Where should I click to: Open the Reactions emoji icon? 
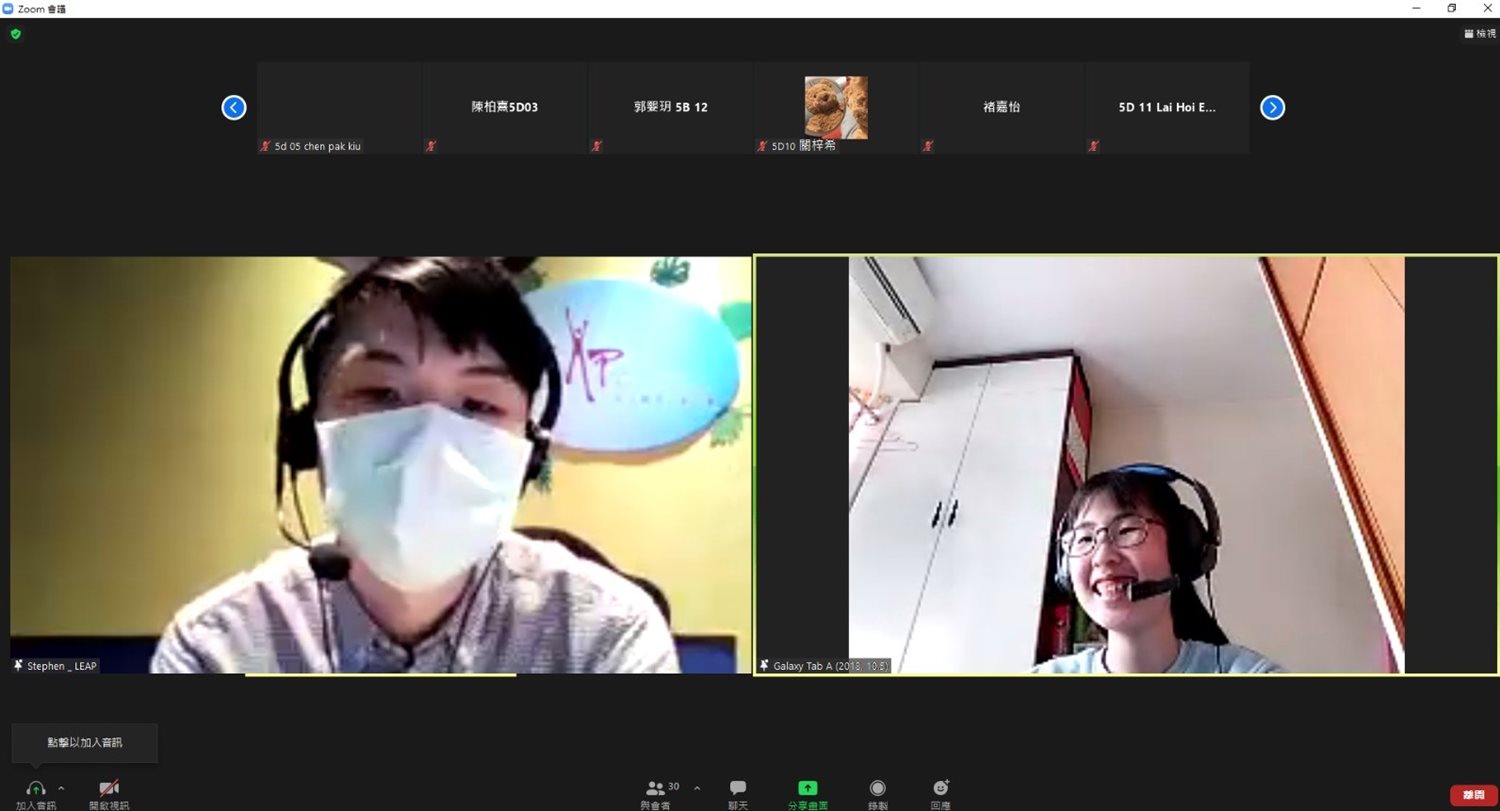[940, 789]
